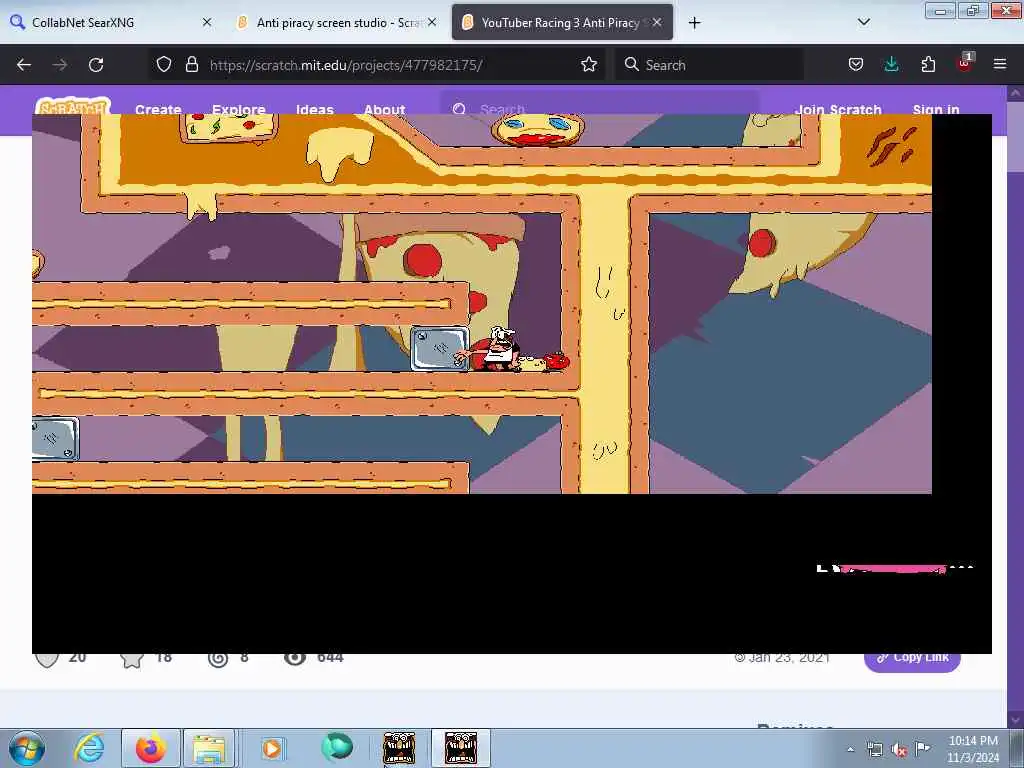
Task: Show the Firefox downloads panel
Action: 891,64
